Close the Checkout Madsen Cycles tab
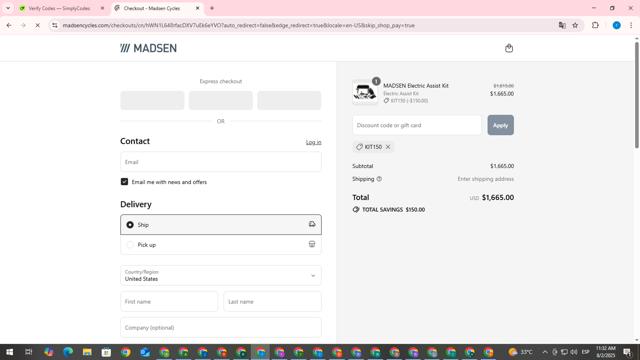640x360 pixels. [198, 8]
